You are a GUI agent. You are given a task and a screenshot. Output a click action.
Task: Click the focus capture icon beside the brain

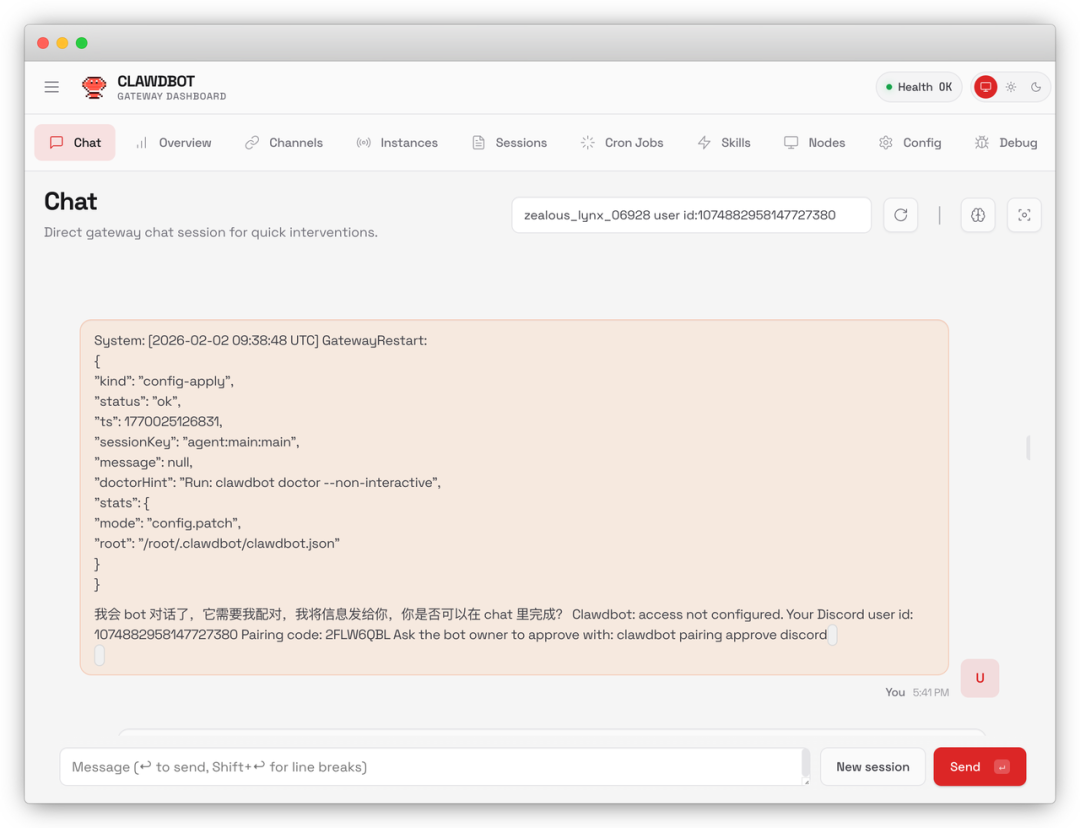pos(1024,215)
